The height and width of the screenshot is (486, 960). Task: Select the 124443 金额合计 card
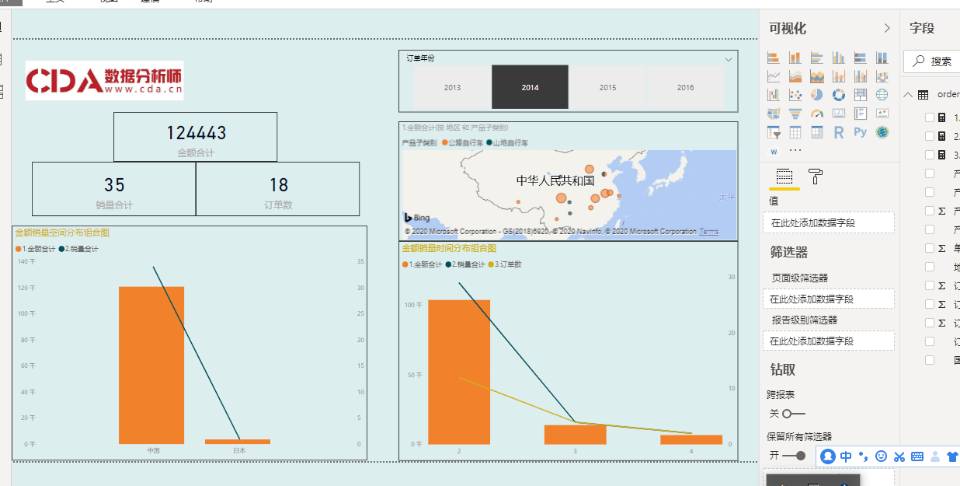[195, 137]
